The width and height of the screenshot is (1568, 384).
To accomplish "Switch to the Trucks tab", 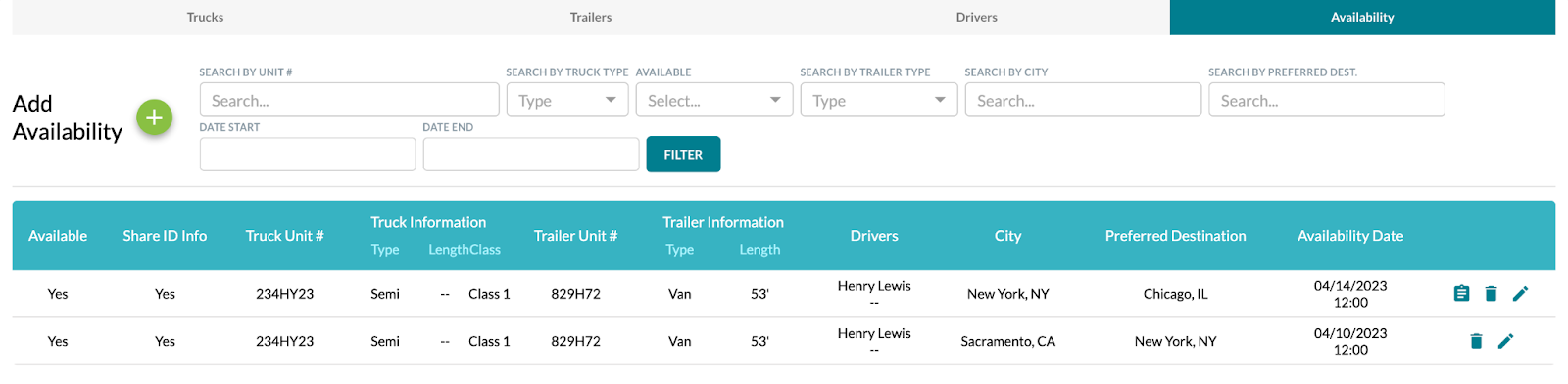I will point(205,17).
